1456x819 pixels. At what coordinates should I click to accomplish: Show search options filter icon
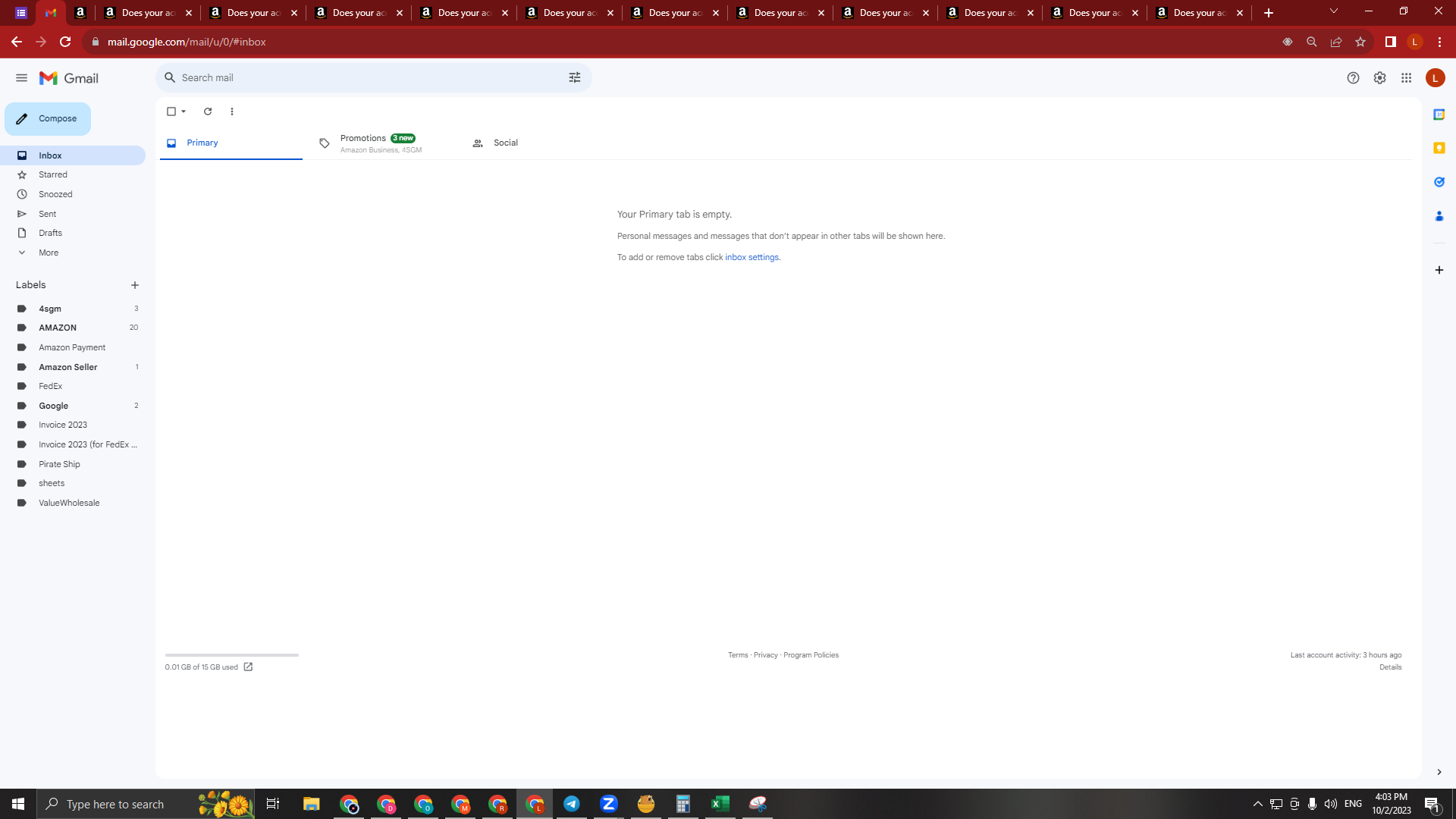pos(575,77)
